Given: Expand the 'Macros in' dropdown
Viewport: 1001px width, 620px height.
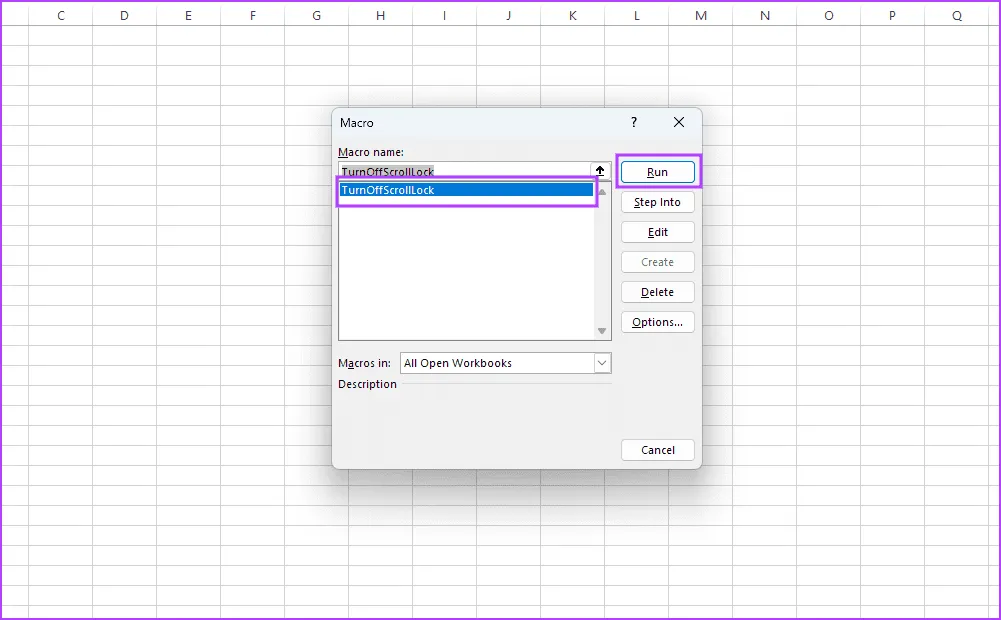Looking at the screenshot, I should click(x=602, y=363).
